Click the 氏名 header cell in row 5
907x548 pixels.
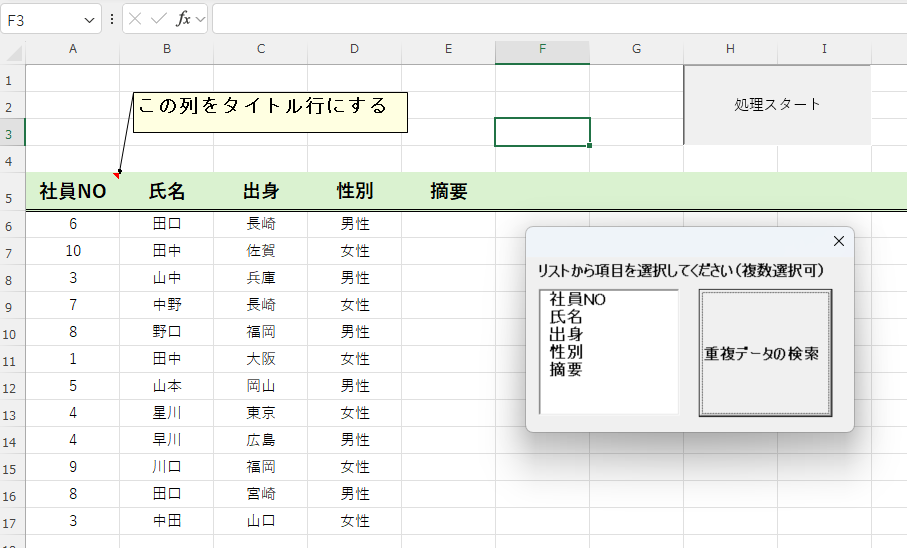(x=167, y=191)
